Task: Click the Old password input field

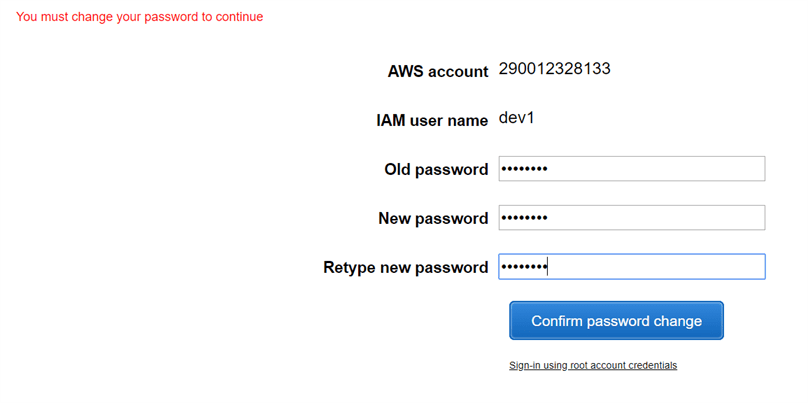Action: point(631,169)
